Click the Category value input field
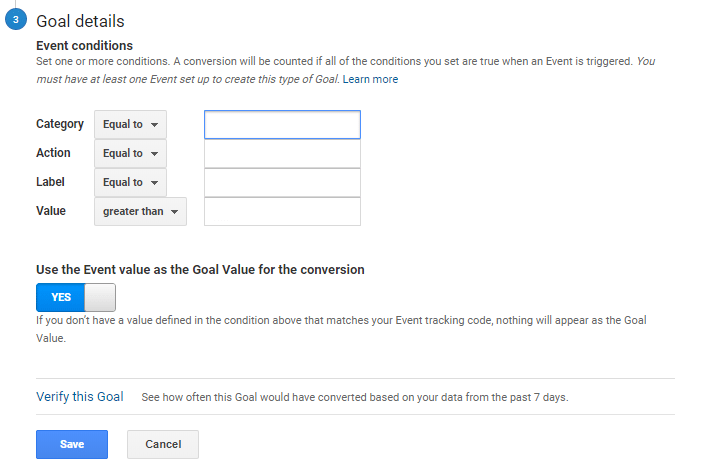 (282, 124)
